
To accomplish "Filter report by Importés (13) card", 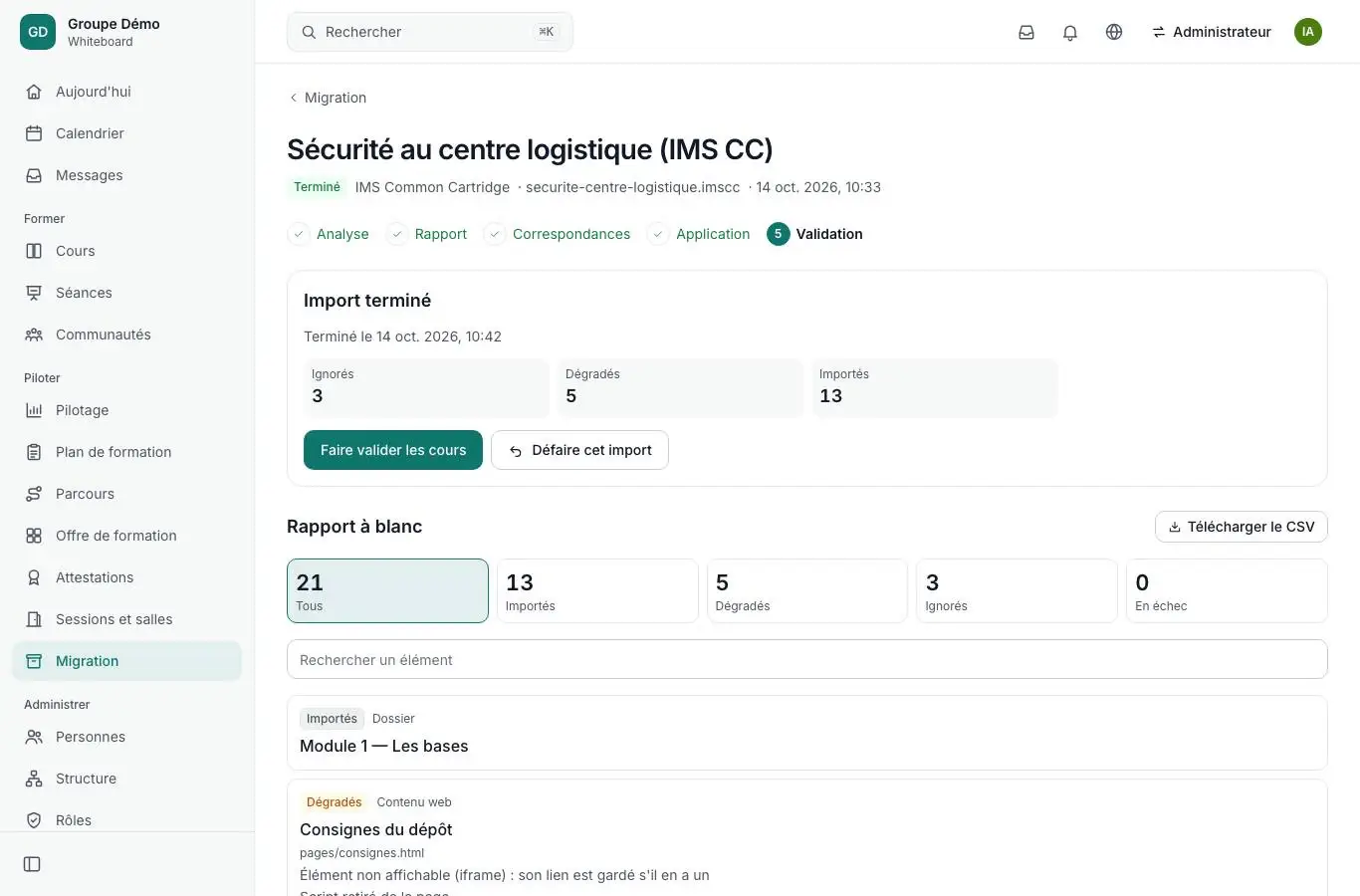I will pos(597,591).
